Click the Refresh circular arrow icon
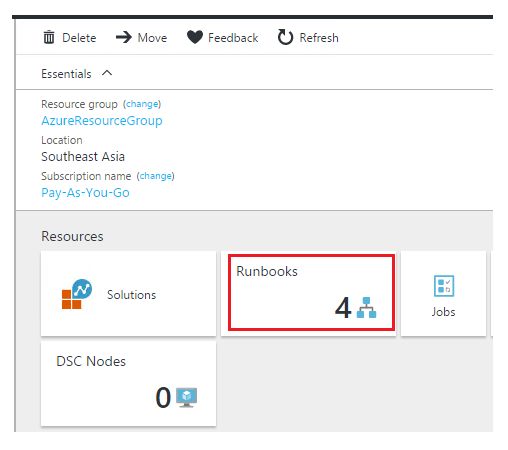Image resolution: width=508 pixels, height=450 pixels. pyautogui.click(x=285, y=37)
